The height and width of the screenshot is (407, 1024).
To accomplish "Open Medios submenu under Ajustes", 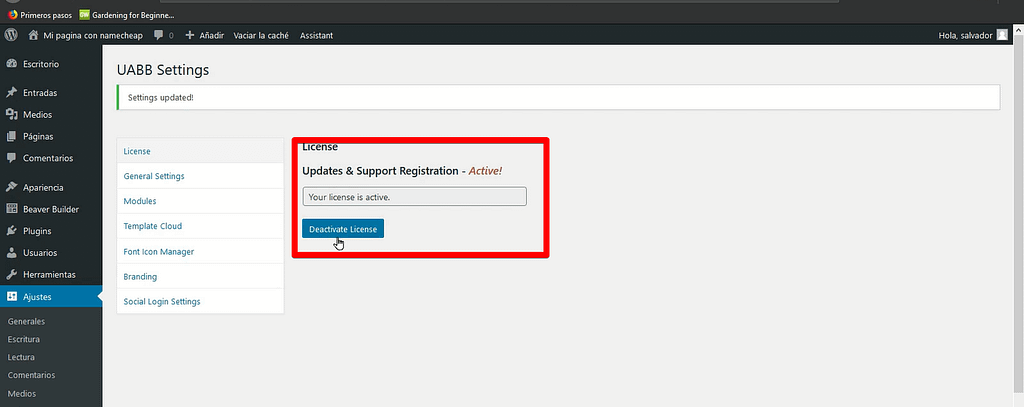I will pos(22,393).
